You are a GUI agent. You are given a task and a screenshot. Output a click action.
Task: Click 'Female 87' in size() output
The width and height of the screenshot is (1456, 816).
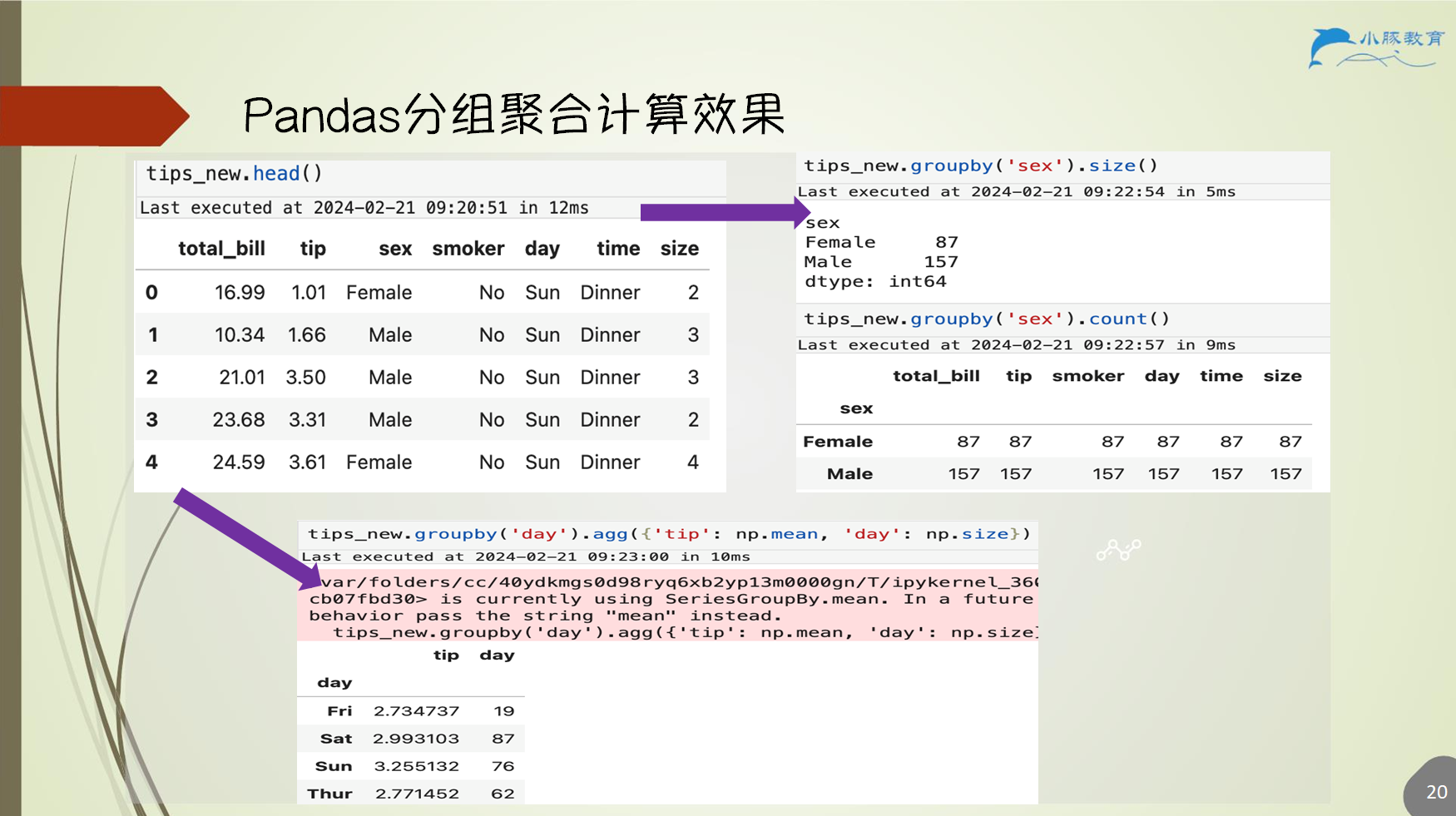882,243
